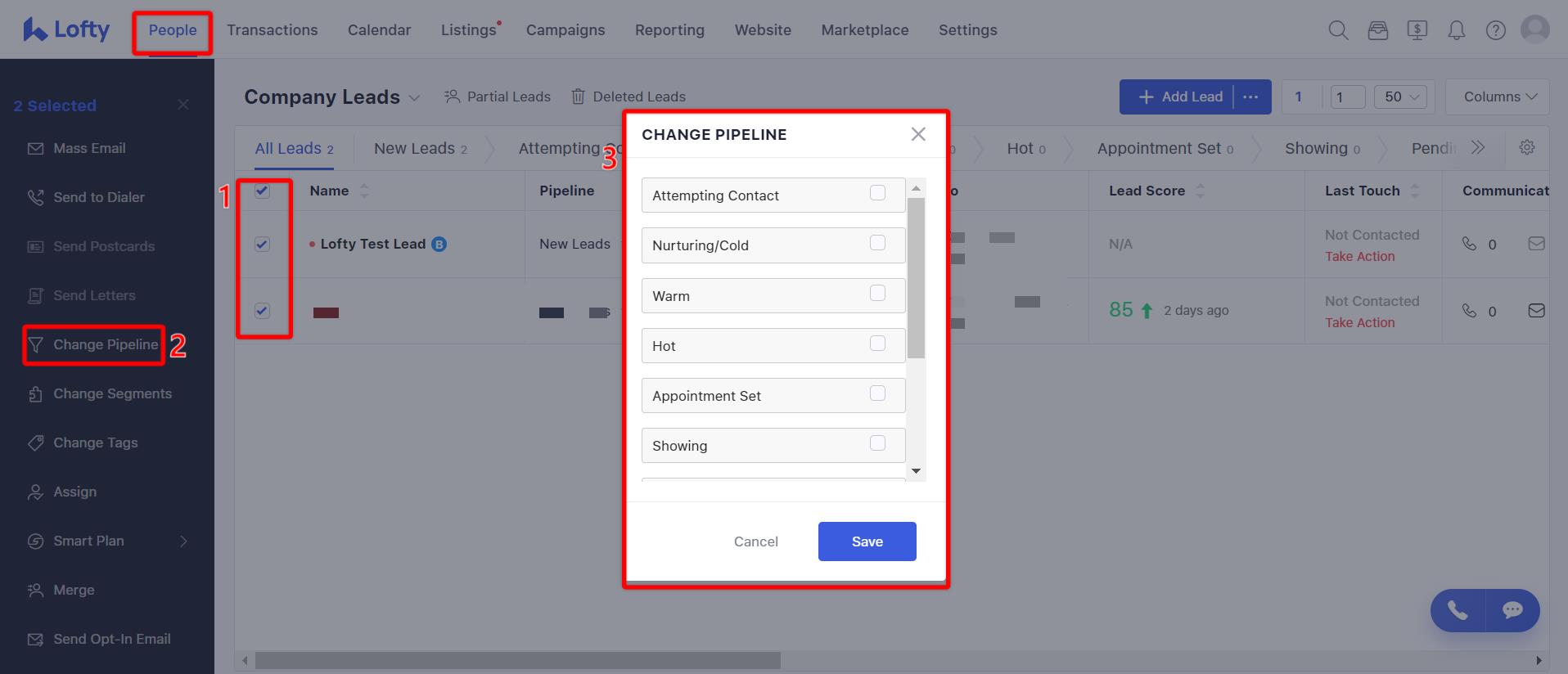
Task: Expand the Company Leads dropdown
Action: coord(414,97)
